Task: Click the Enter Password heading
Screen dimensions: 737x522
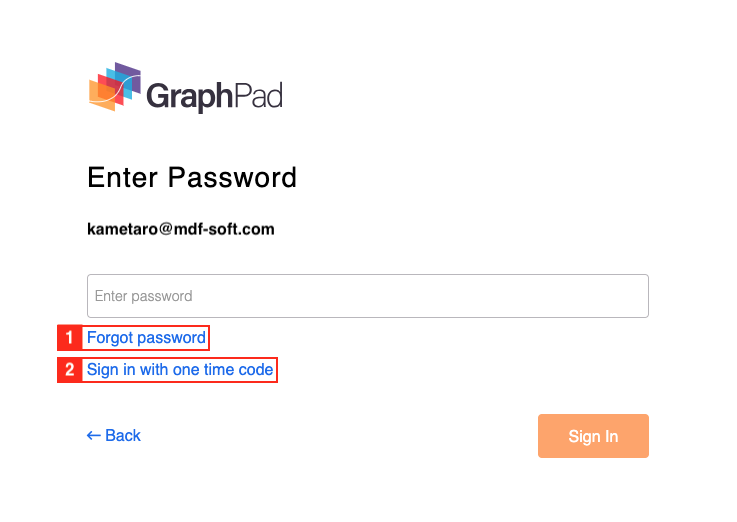Action: (x=192, y=178)
